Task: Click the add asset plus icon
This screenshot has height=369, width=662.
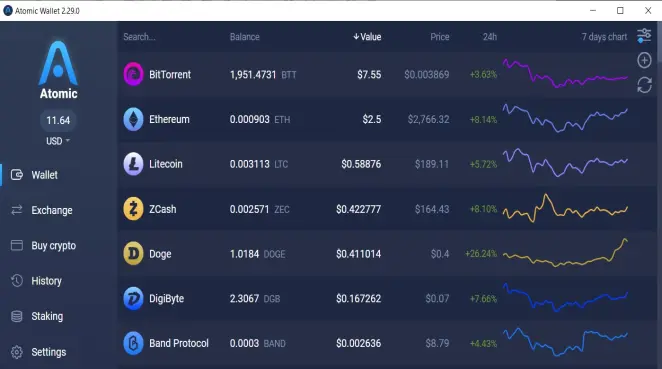Action: coord(644,60)
